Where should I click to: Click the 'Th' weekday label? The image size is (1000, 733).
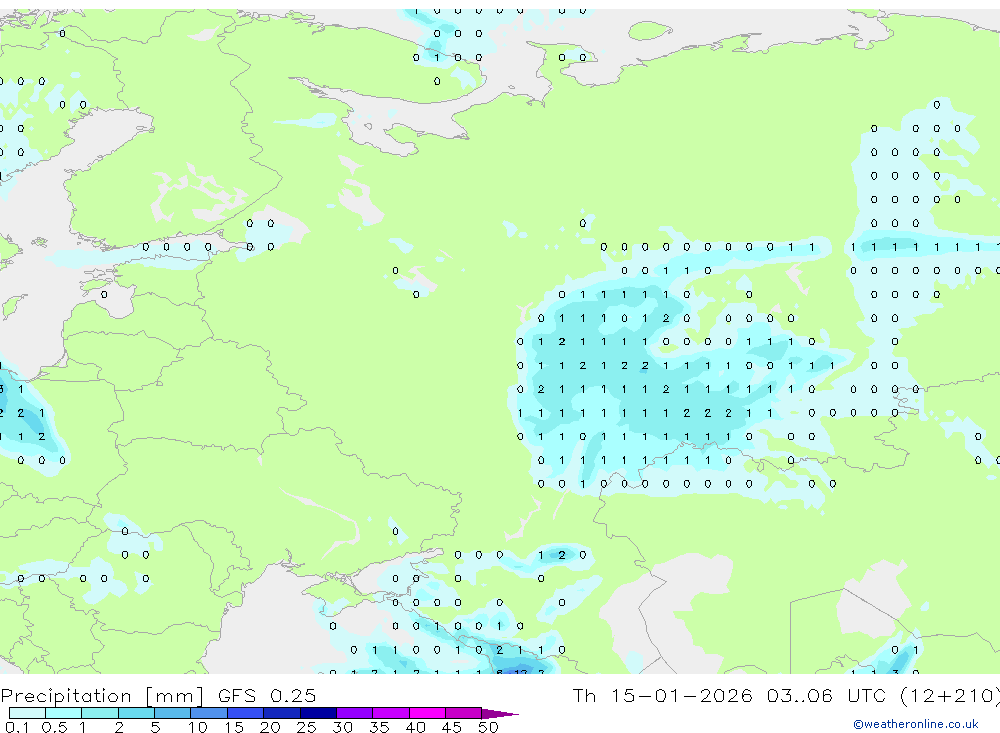[x=584, y=695]
